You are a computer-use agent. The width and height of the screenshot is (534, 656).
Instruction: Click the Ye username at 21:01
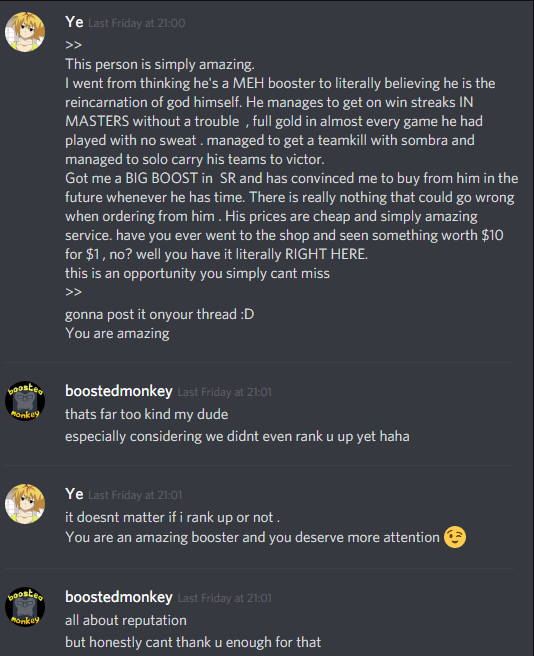(x=74, y=494)
